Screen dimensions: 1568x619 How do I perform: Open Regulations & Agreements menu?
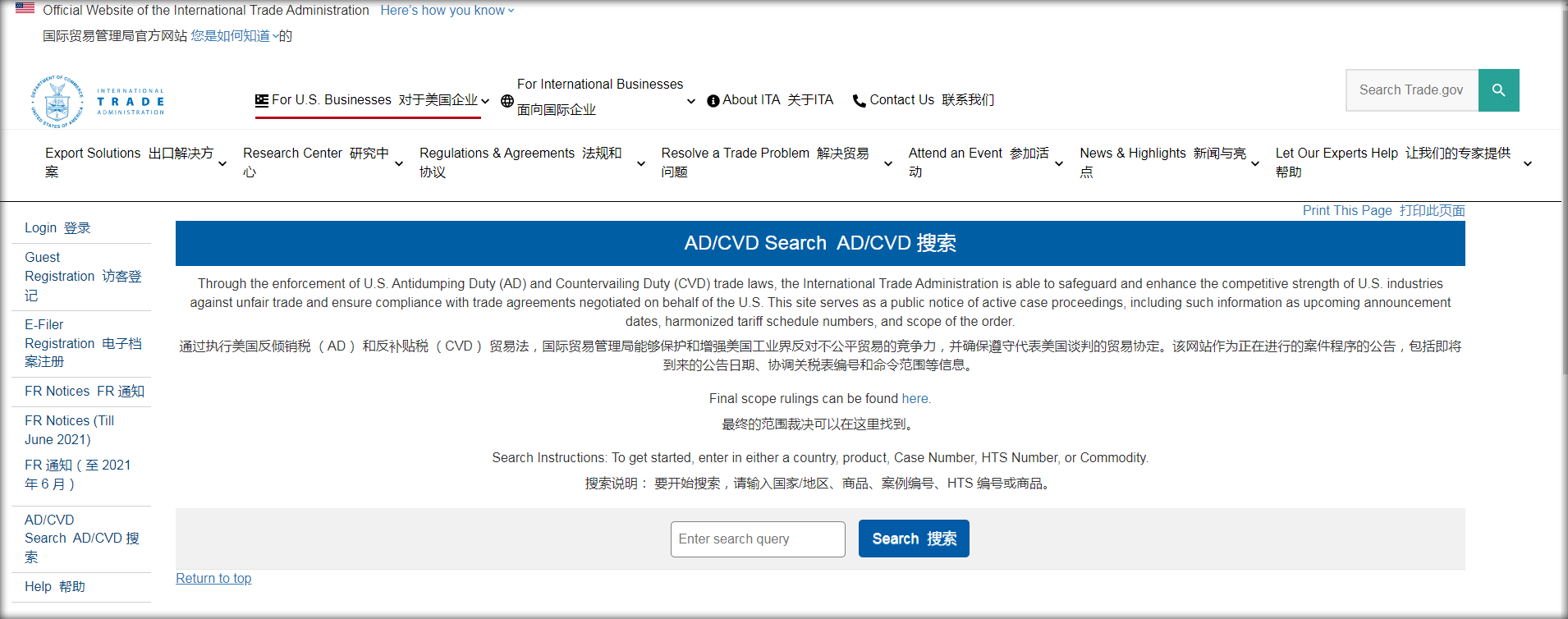[x=520, y=163]
